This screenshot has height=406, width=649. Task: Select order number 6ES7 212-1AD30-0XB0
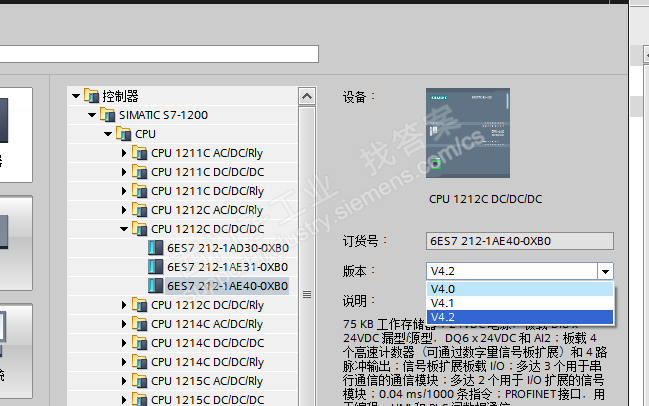point(228,248)
